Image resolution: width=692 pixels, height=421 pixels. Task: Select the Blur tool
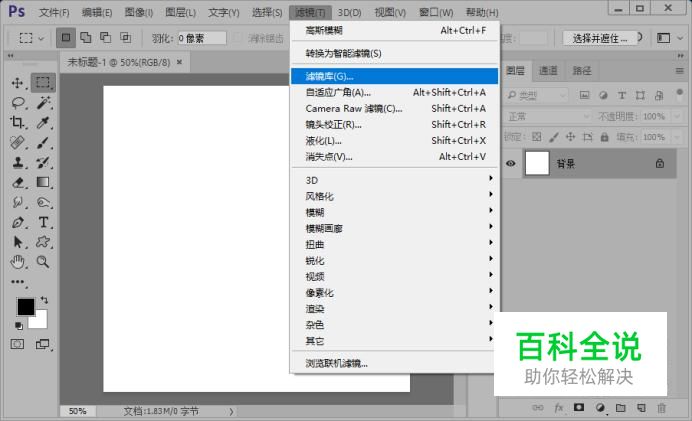point(18,202)
